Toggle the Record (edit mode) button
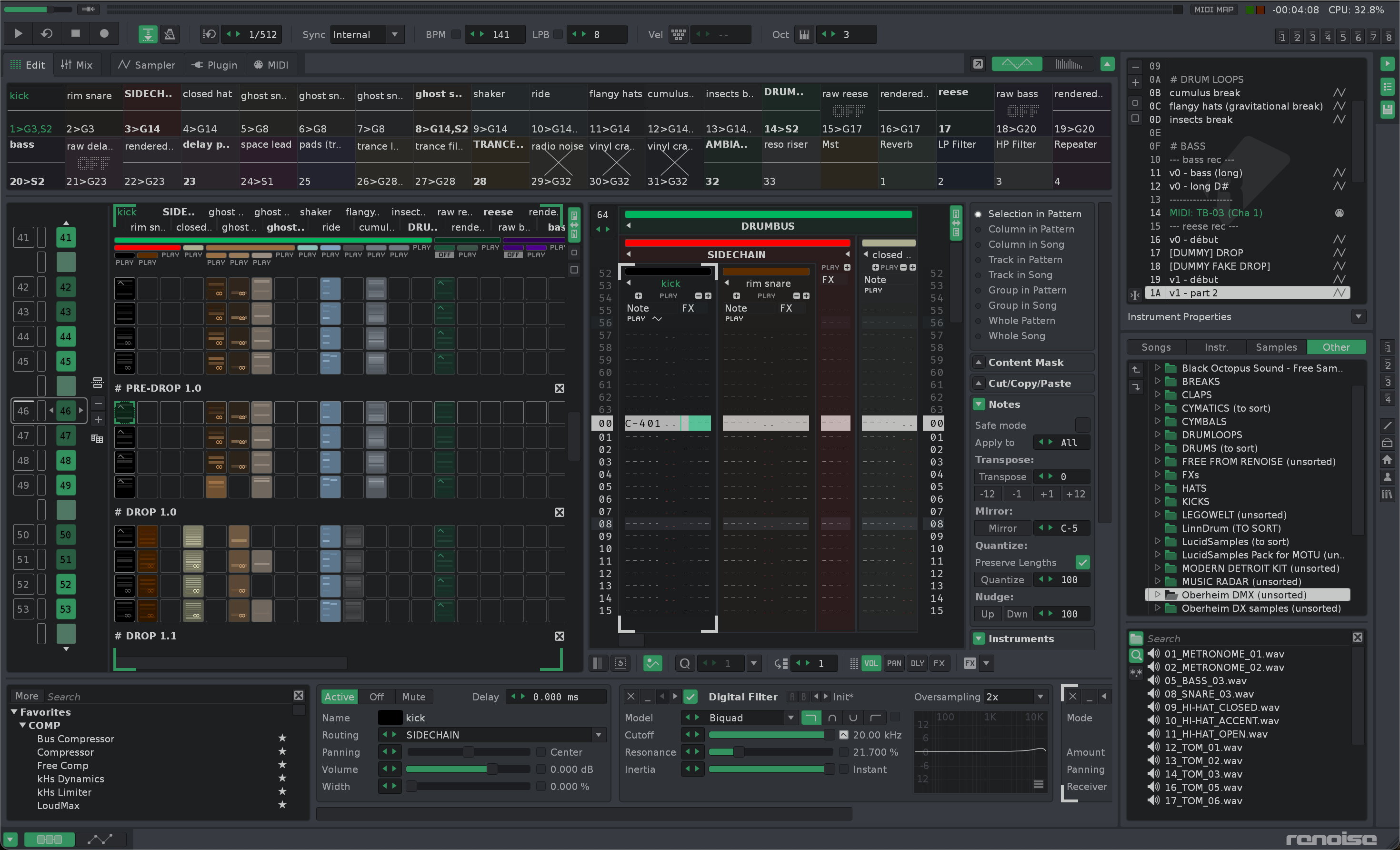Screen dimensions: 1400x850 [104, 33]
